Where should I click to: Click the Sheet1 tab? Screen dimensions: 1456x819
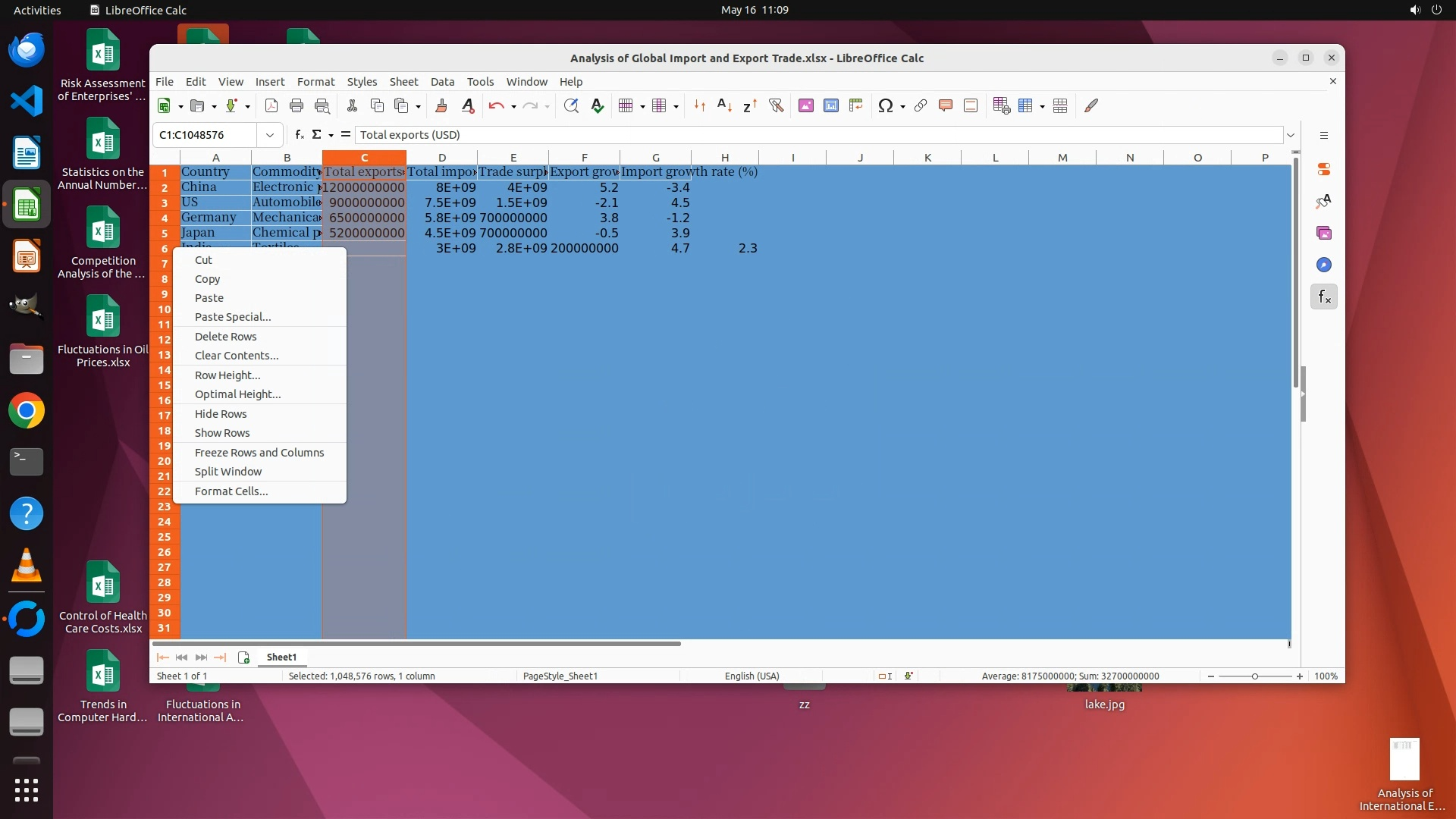(281, 657)
